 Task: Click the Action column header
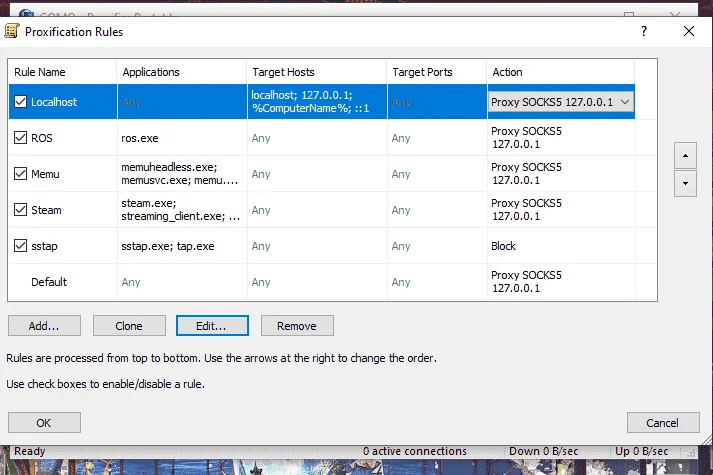(561, 72)
